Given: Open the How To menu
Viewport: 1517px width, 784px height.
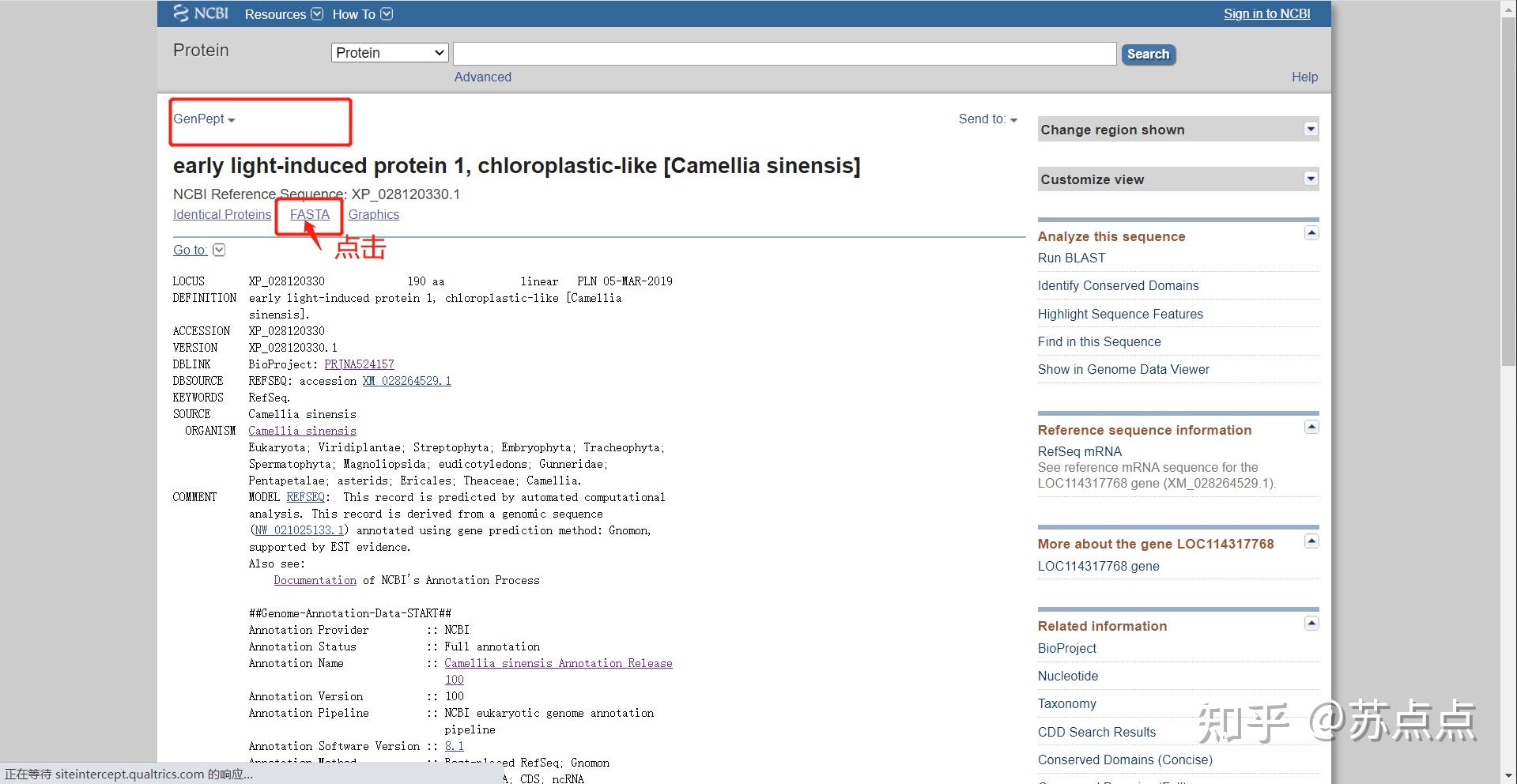Looking at the screenshot, I should 362,14.
